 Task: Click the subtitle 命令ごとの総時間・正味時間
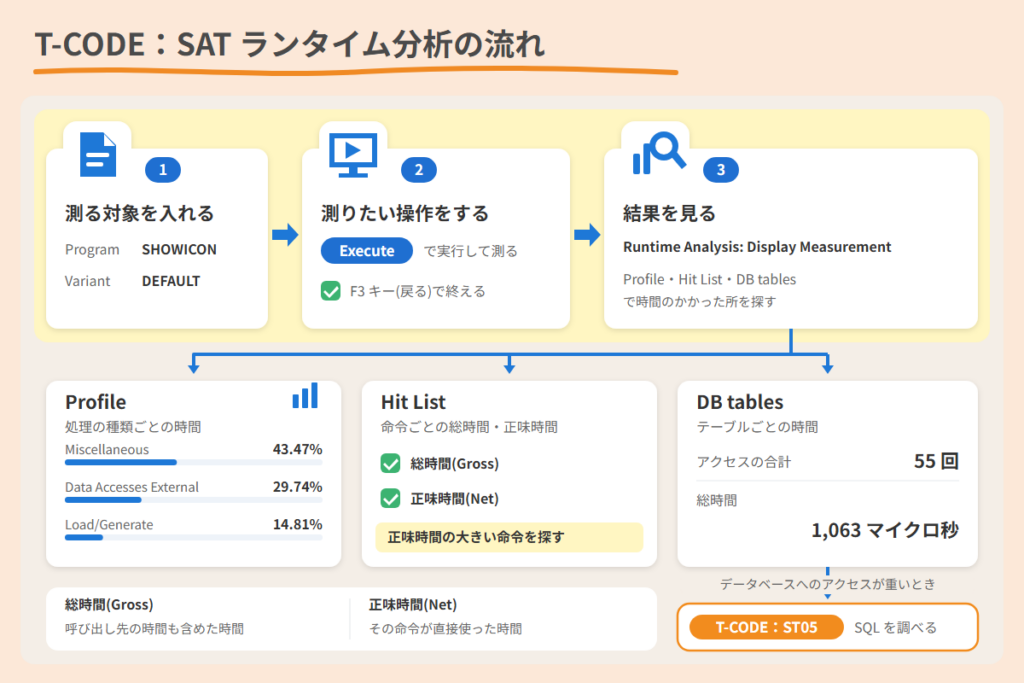pos(469,427)
